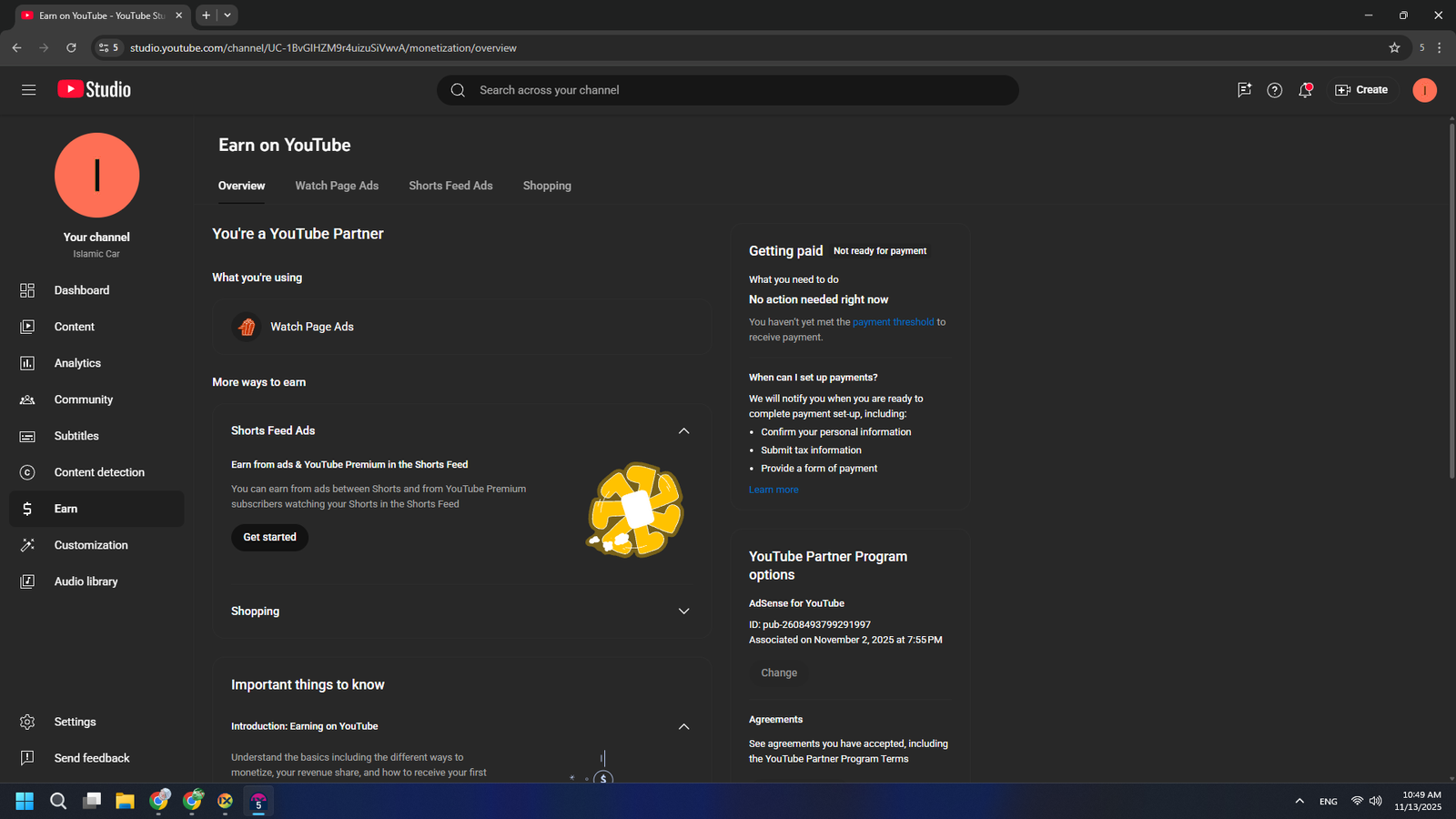Open Settings from the sidebar
This screenshot has height=819, width=1456.
(x=75, y=722)
